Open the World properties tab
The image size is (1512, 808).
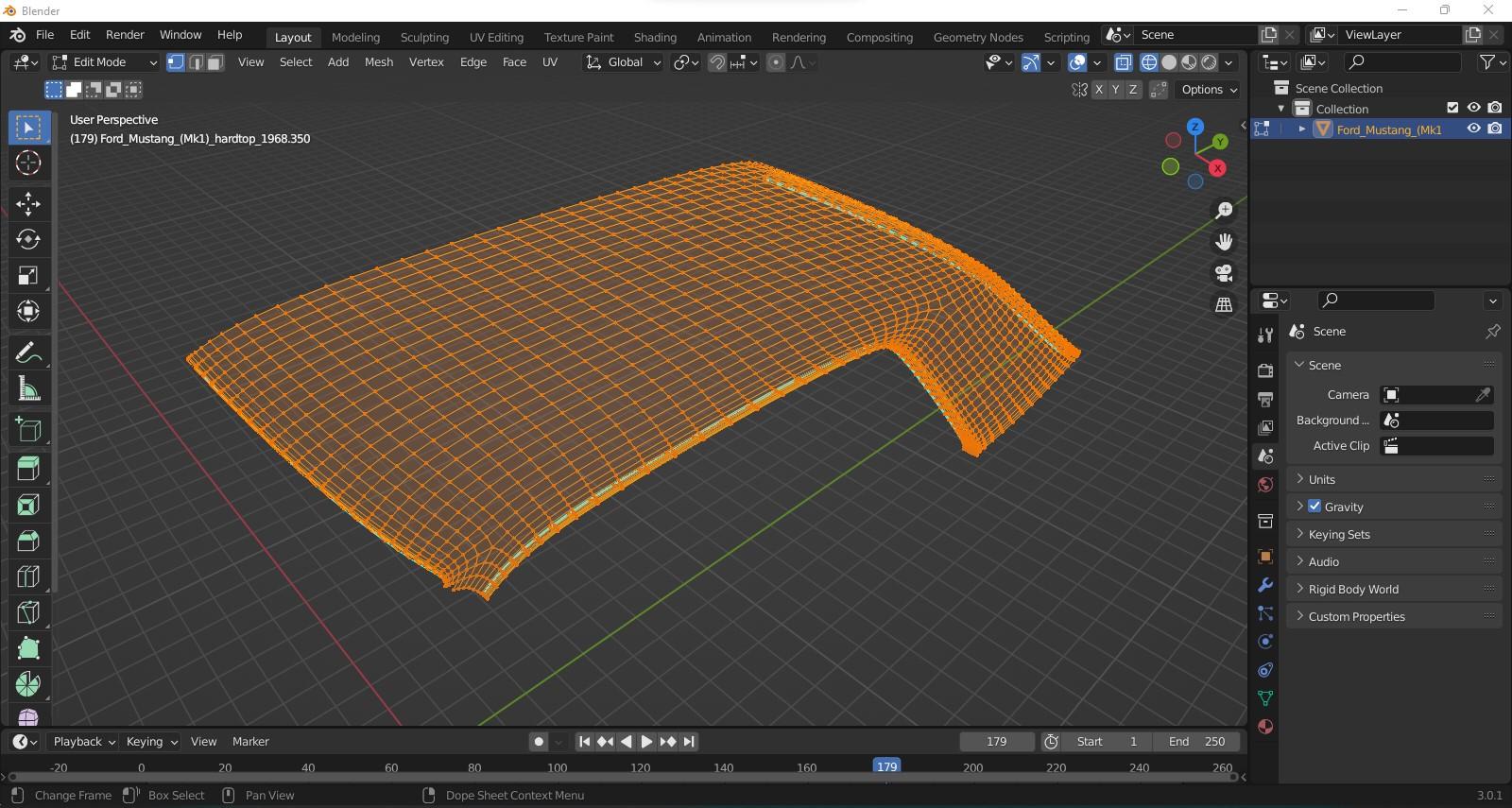click(1265, 485)
